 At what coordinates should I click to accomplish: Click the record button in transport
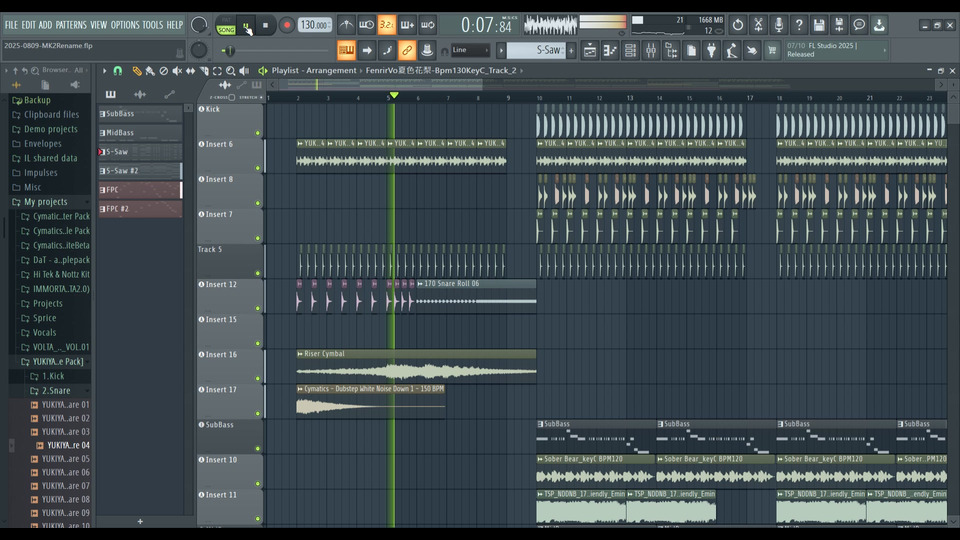tap(287, 25)
